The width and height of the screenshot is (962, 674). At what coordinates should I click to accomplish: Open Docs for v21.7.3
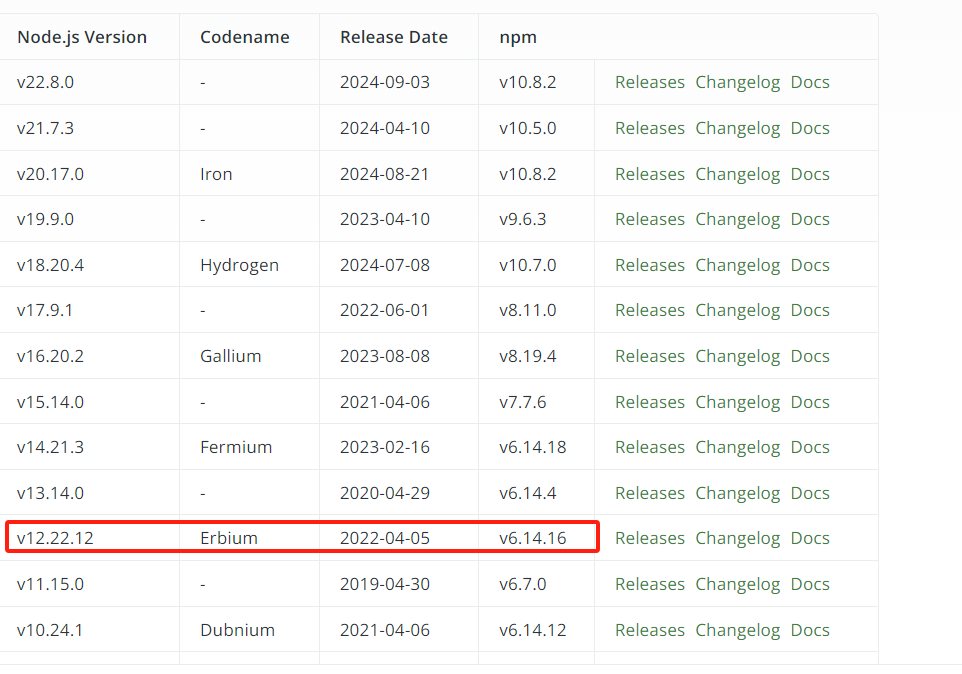click(810, 128)
